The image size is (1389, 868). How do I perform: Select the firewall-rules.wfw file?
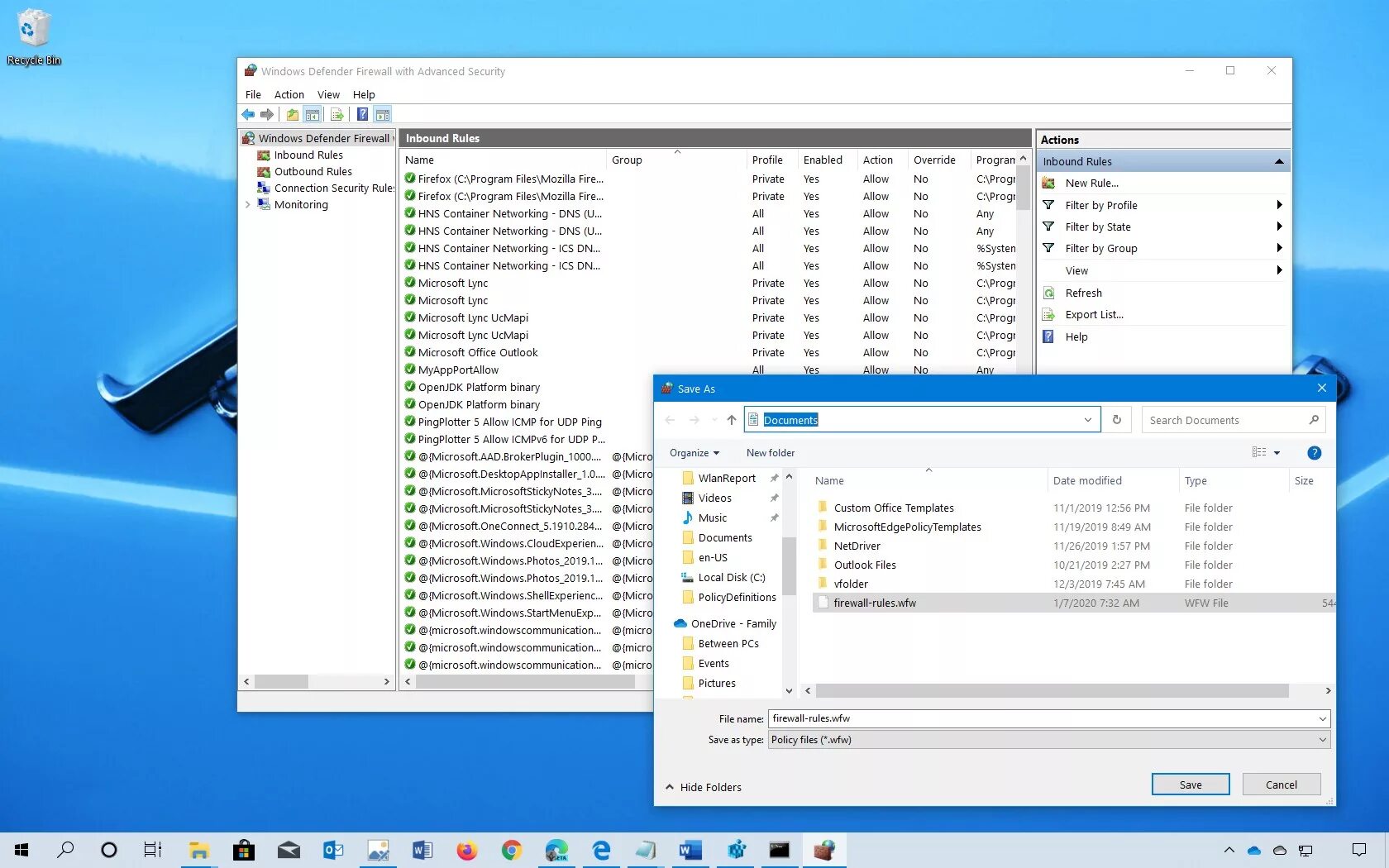click(x=1073, y=603)
